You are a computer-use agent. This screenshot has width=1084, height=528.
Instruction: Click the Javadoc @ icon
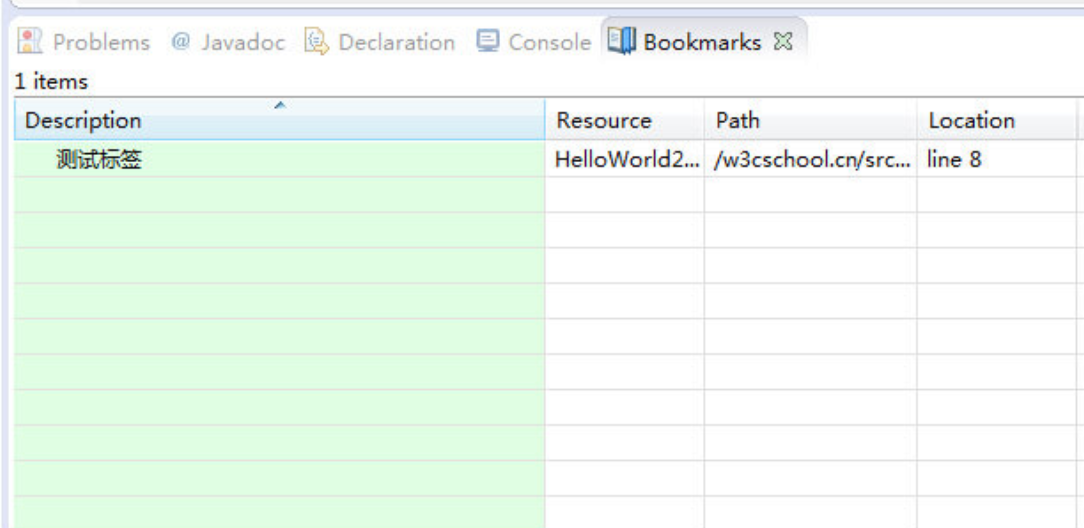180,41
